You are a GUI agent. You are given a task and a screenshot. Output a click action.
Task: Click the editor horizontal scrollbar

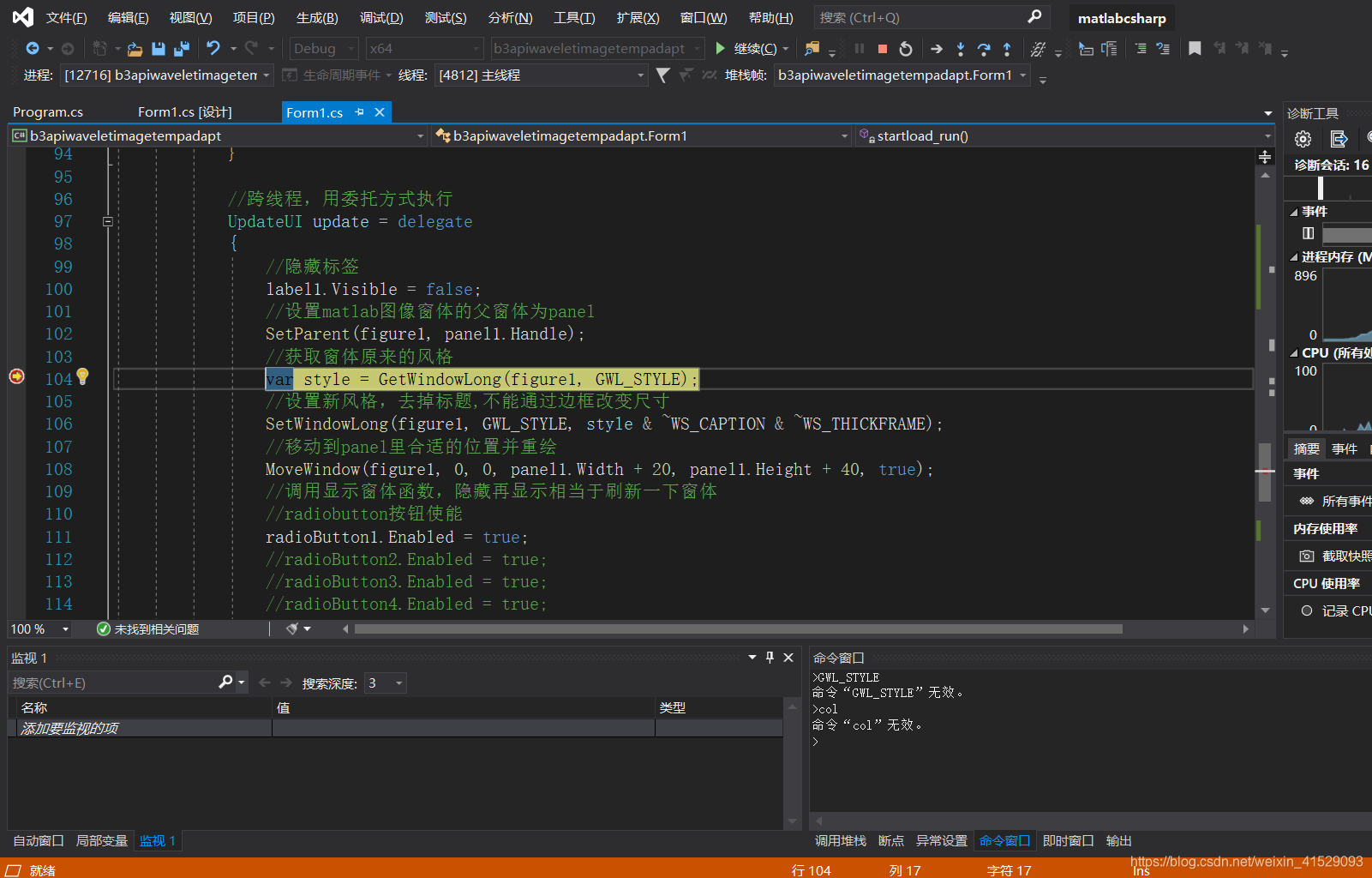coord(739,629)
